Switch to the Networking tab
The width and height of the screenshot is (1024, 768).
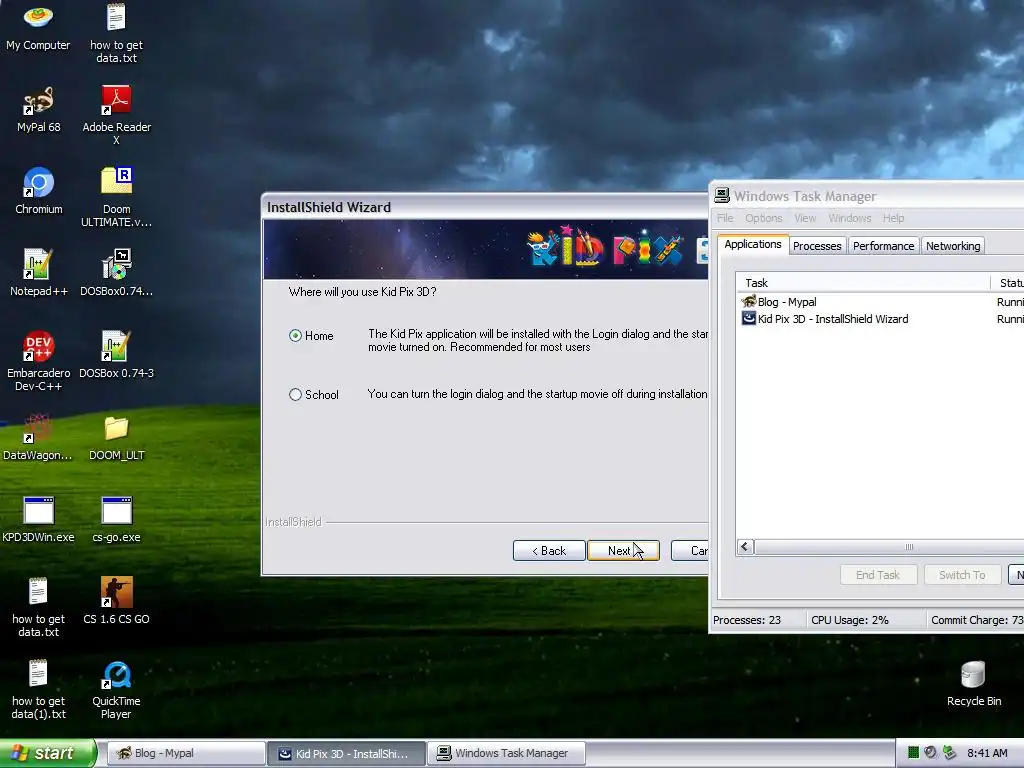(953, 246)
